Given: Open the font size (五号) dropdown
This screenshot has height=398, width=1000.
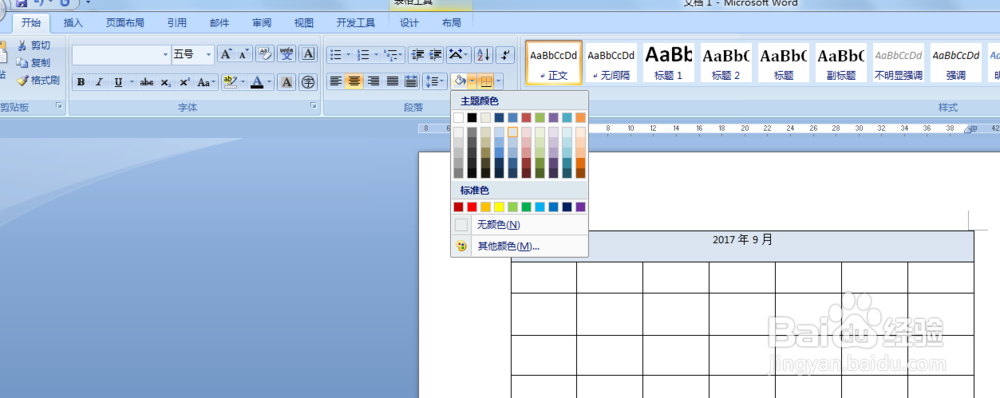Looking at the screenshot, I should [209, 55].
